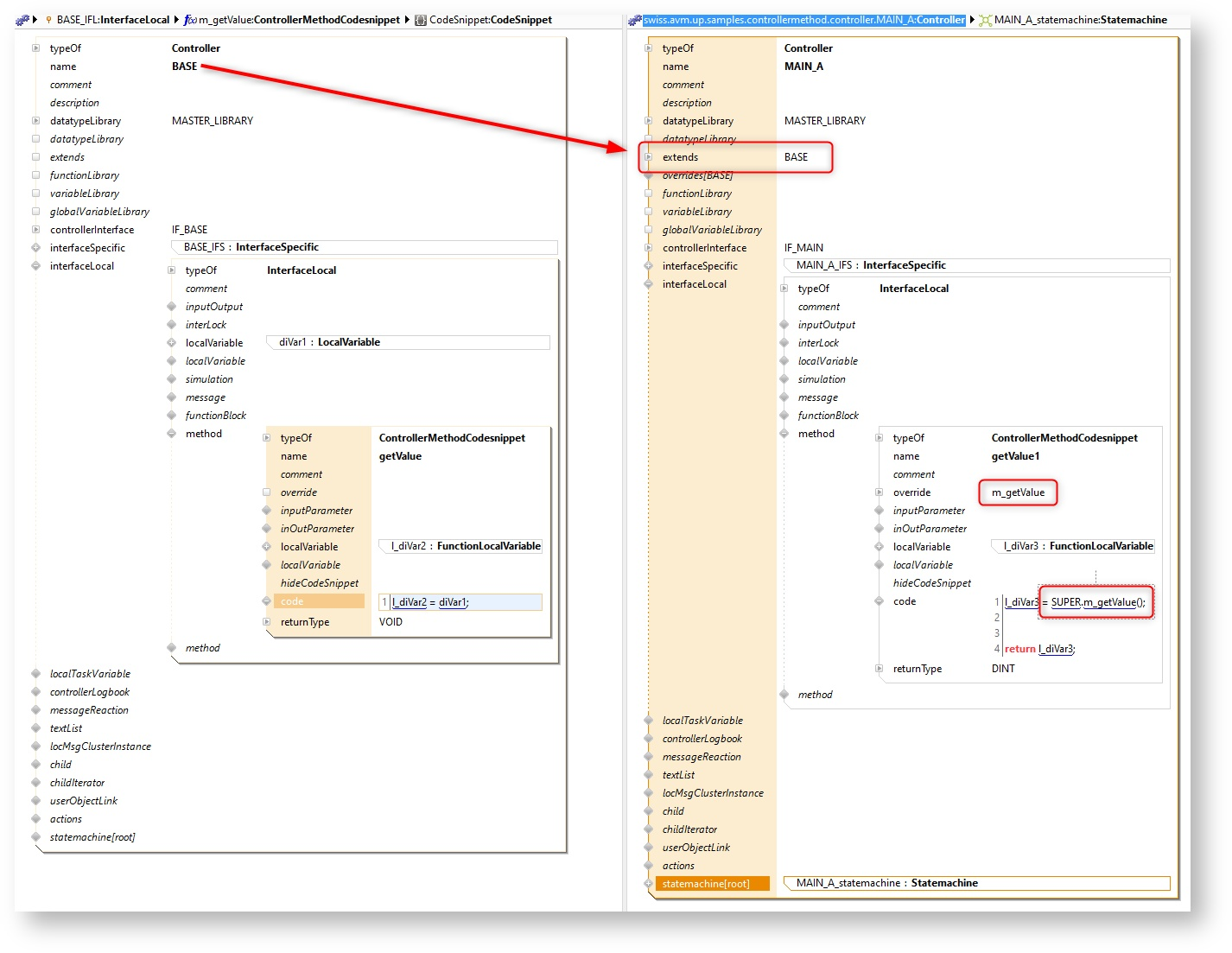Click the MAIN_A_statemachine breadcrumb icon

click(984, 20)
